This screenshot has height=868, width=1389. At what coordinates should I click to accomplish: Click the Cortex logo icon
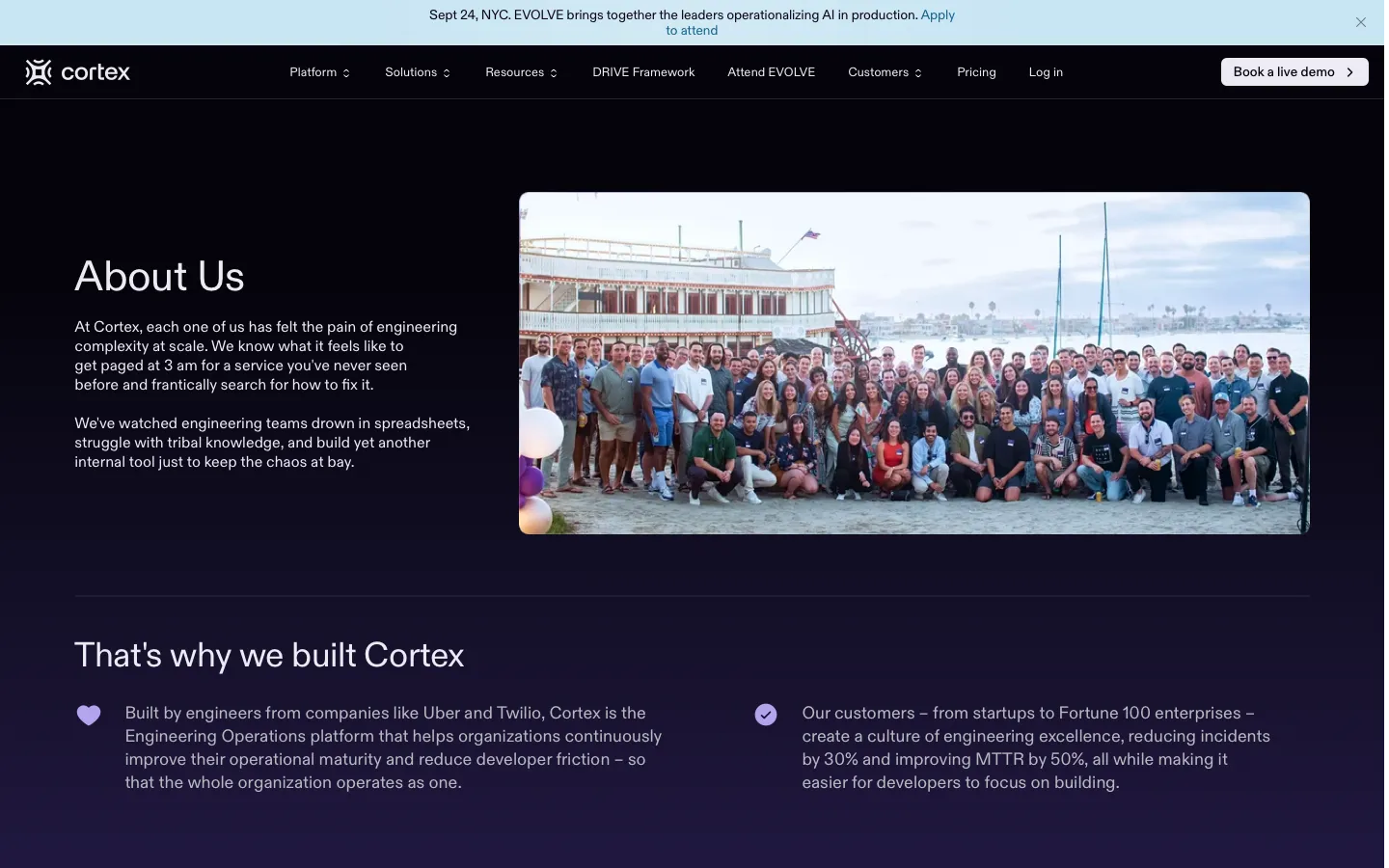pos(39,72)
